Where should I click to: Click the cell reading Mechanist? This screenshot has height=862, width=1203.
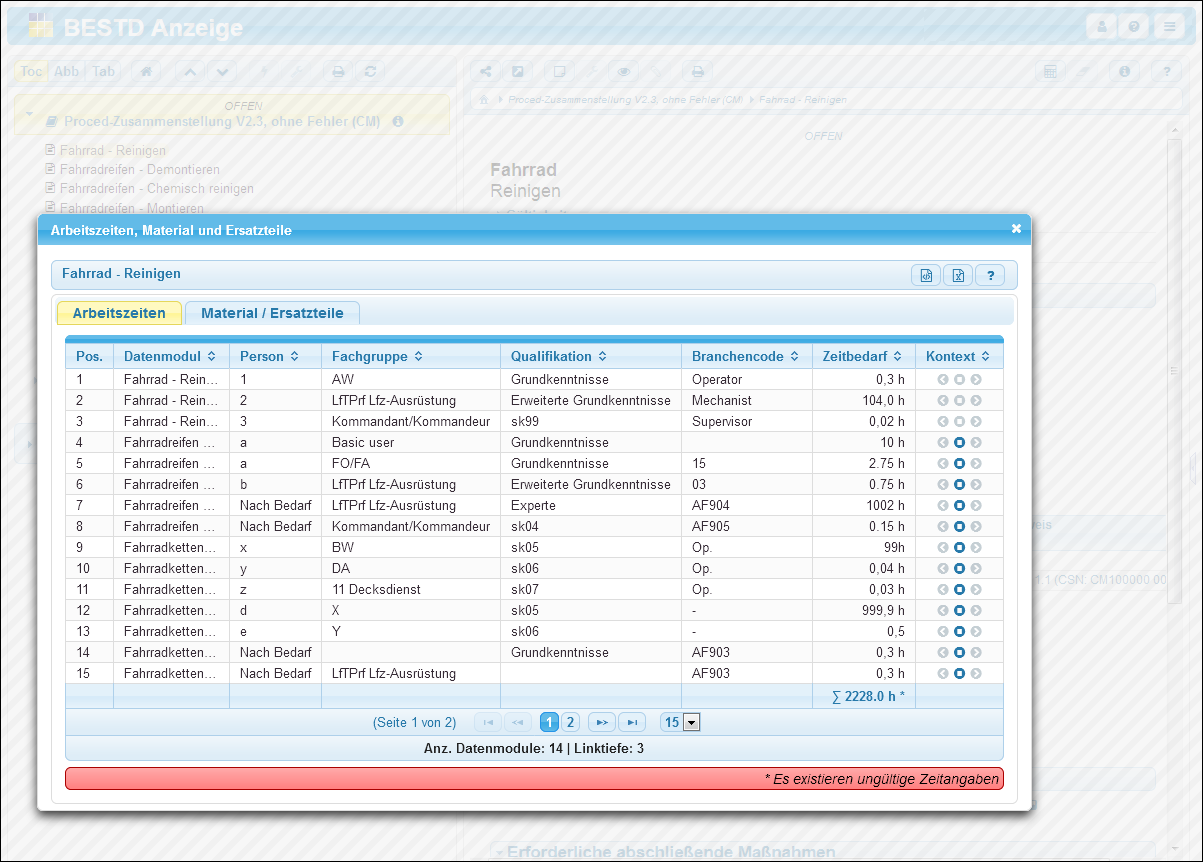tap(746, 400)
